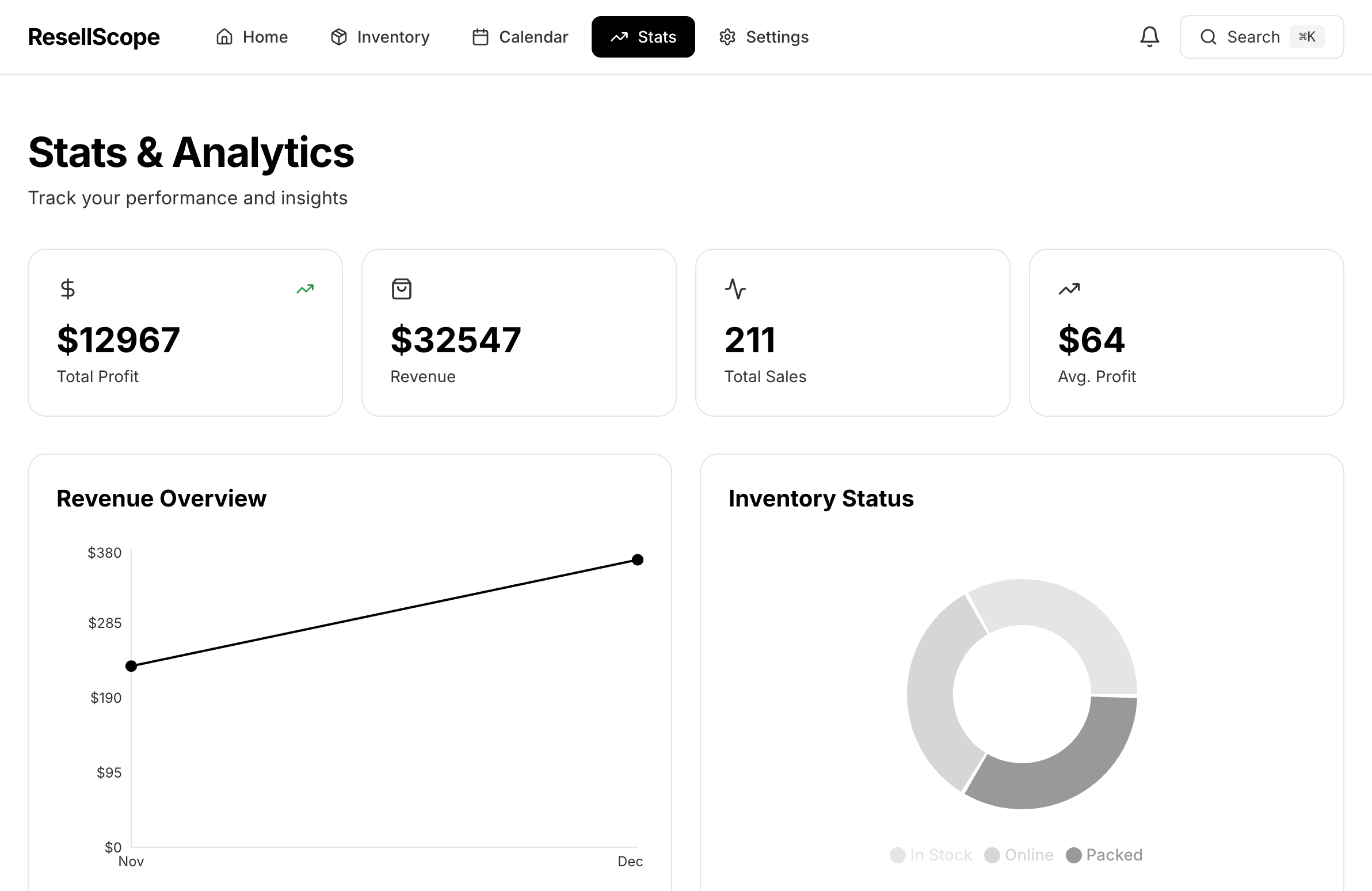
Task: Switch to the Stats tab
Action: click(x=643, y=37)
